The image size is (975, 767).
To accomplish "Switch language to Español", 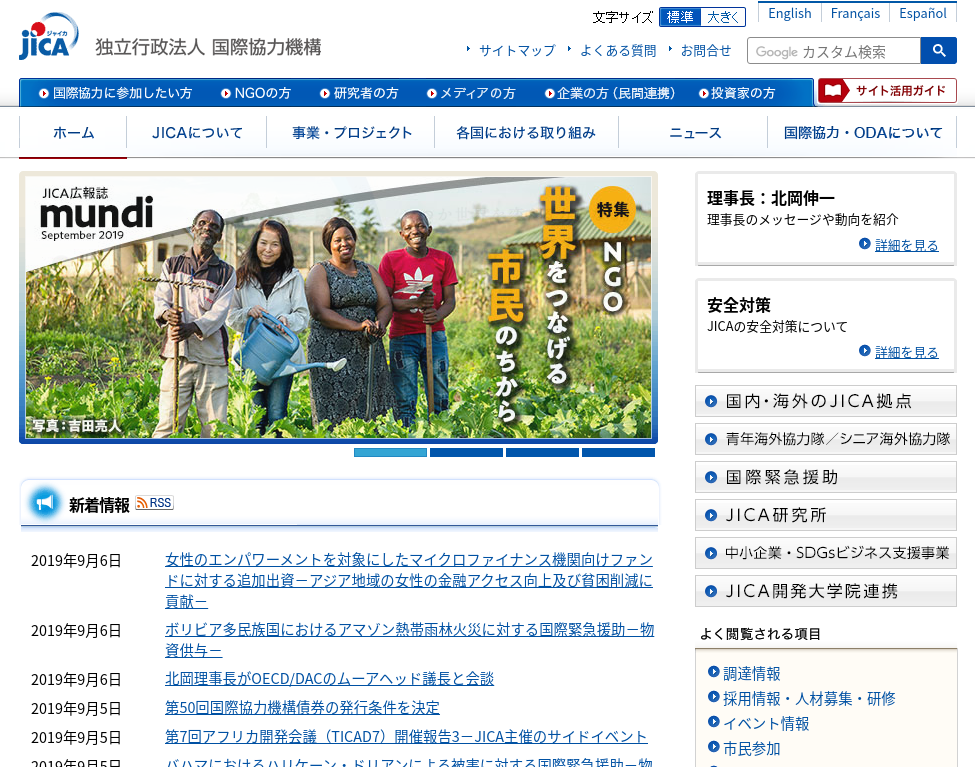I will pyautogui.click(x=923, y=13).
